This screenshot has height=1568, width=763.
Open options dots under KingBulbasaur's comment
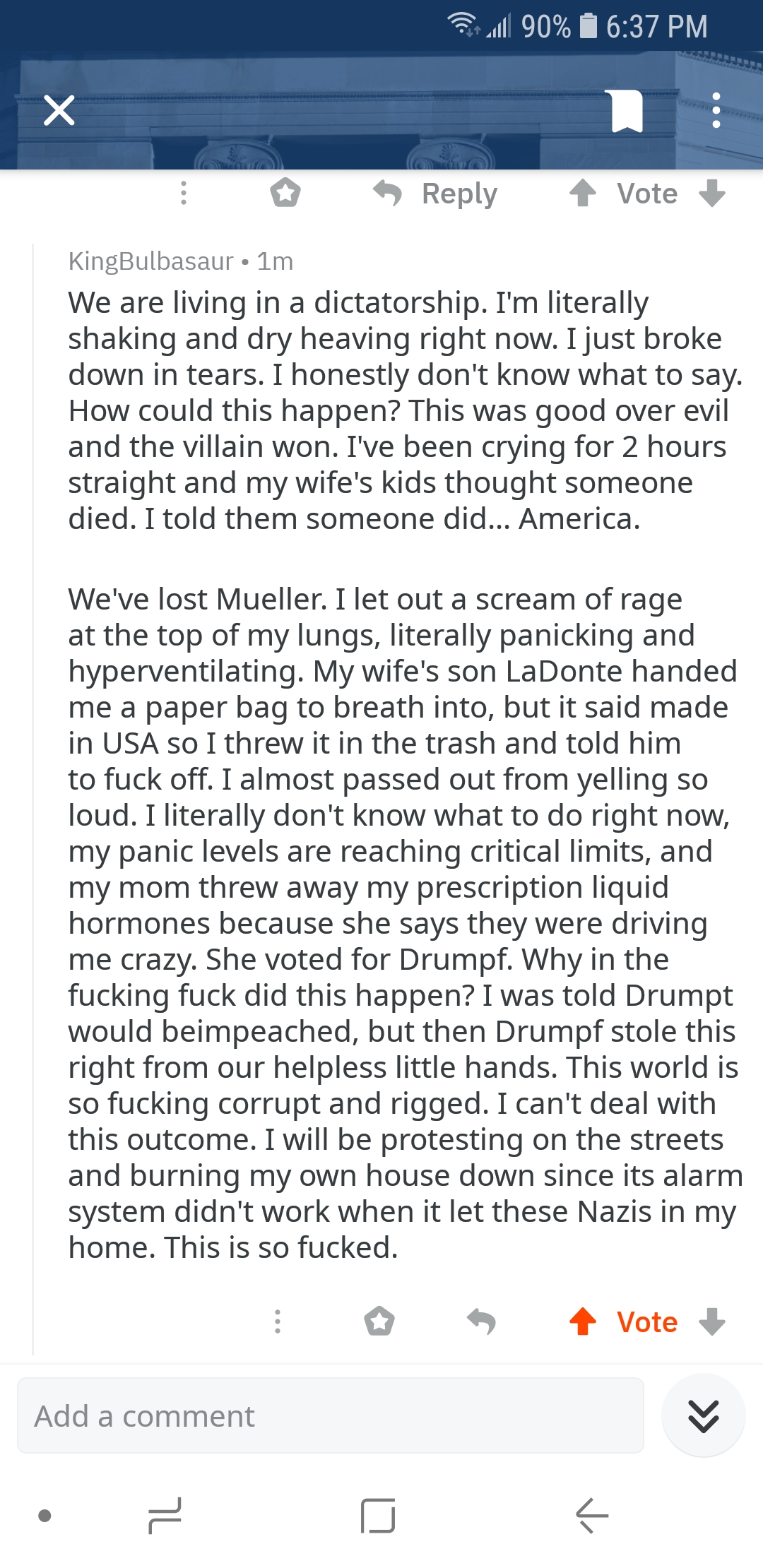point(278,1321)
